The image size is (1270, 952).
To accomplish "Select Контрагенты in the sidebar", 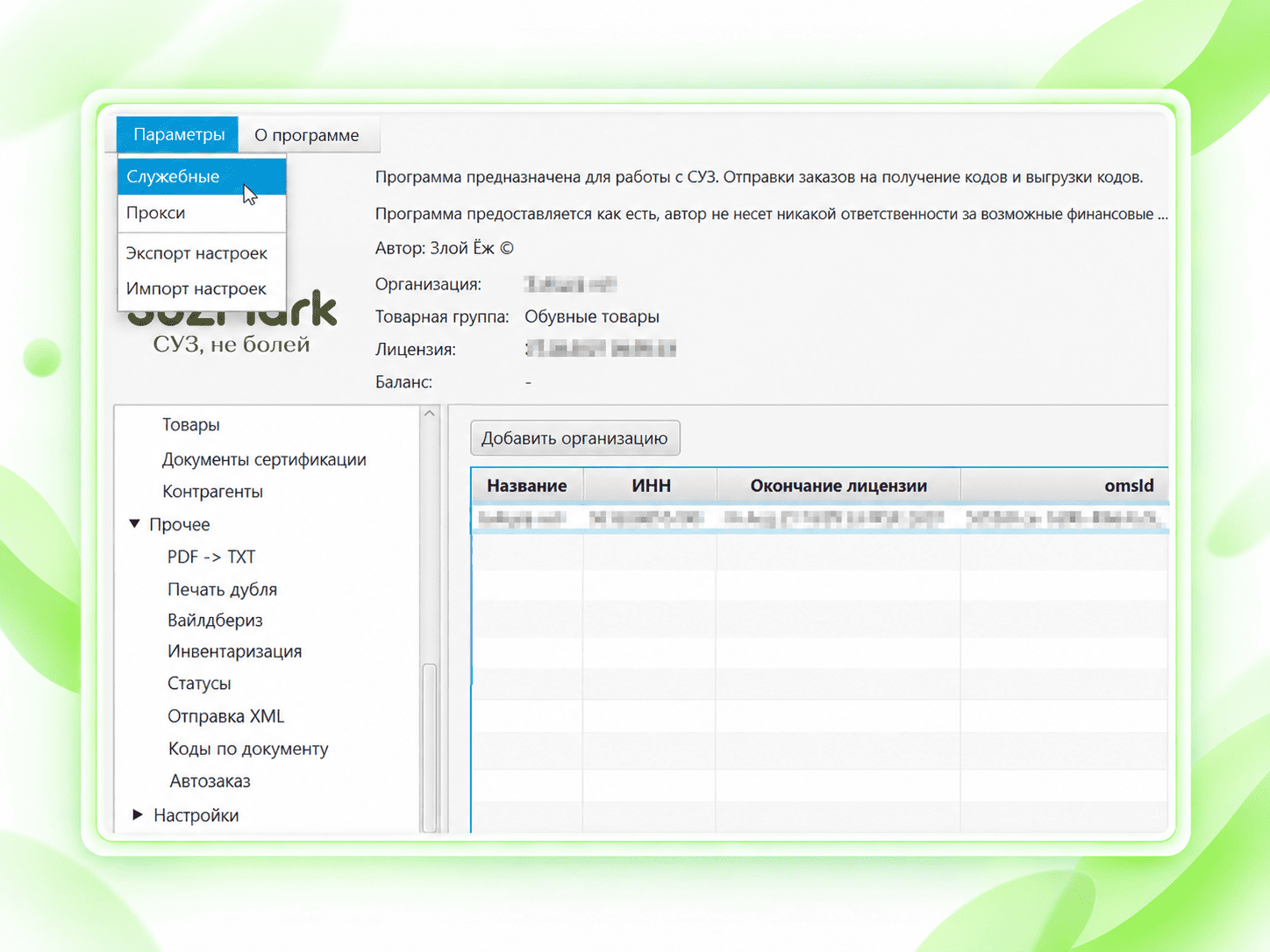I will tap(212, 492).
